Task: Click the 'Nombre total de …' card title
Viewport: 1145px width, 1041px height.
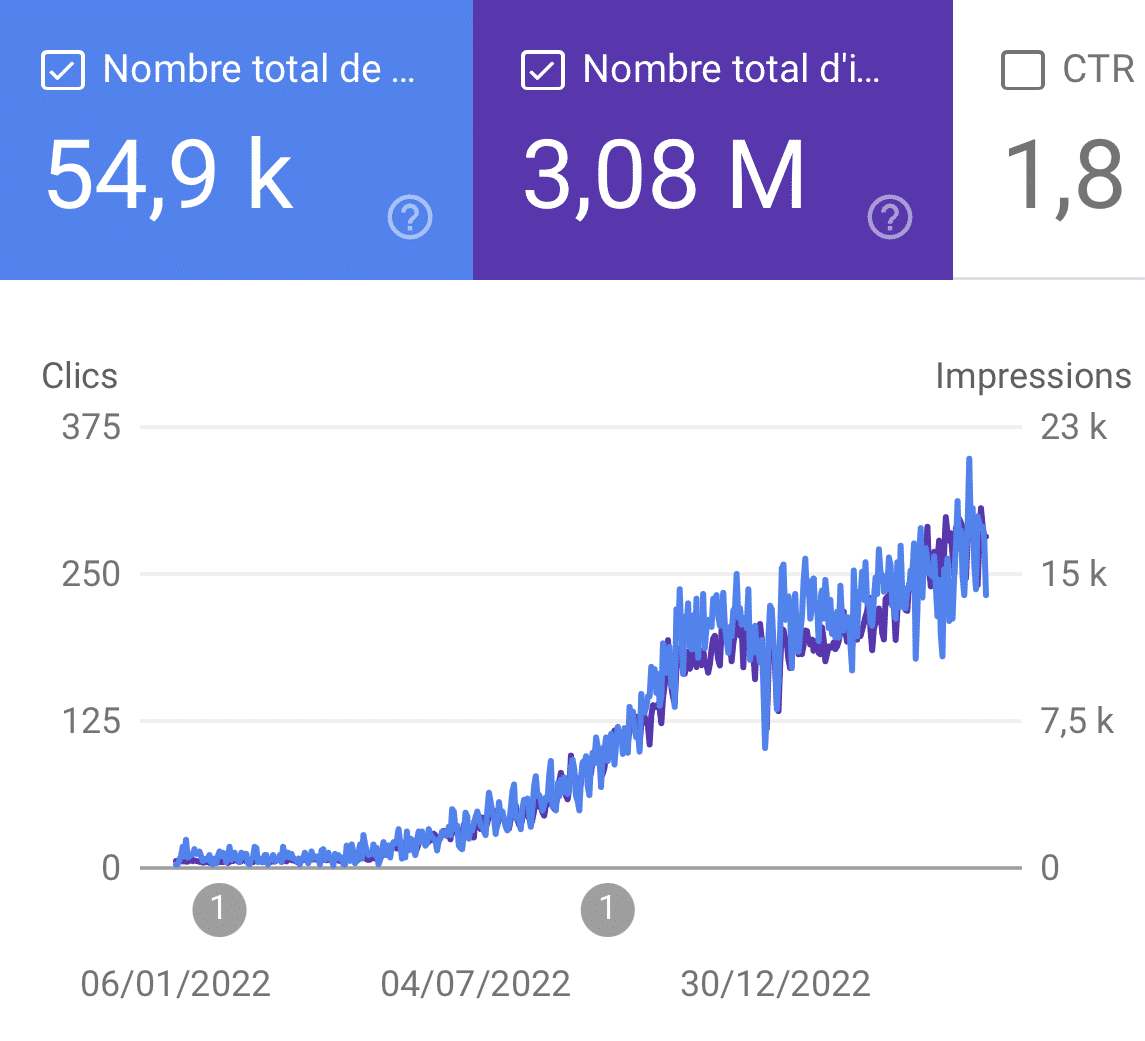Action: [x=259, y=69]
